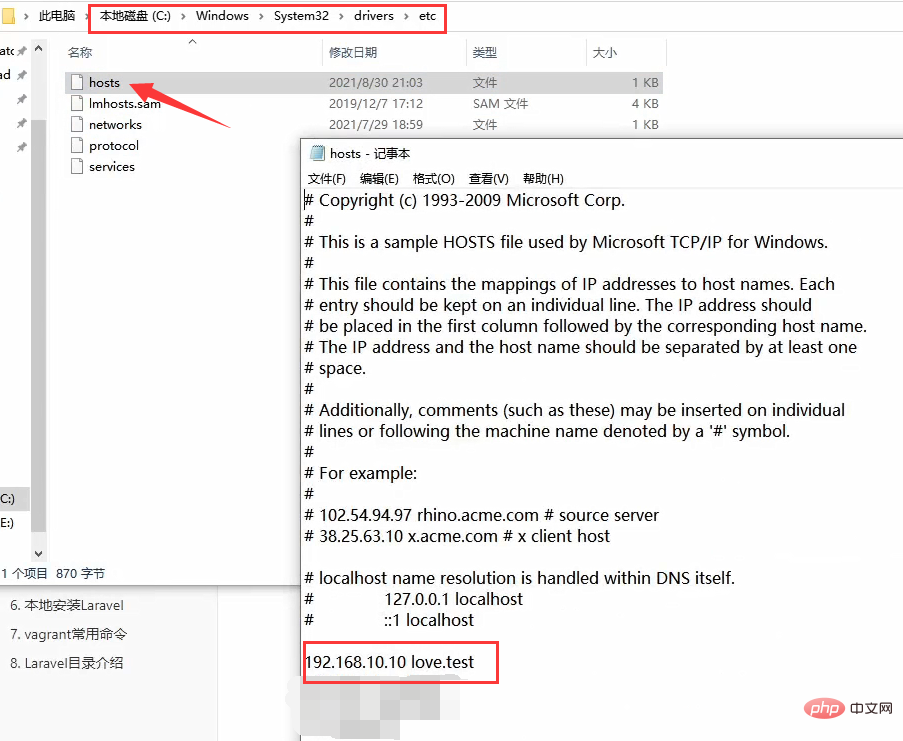
Task: Click the navigation pane scroll-down arrow
Action: point(38,552)
